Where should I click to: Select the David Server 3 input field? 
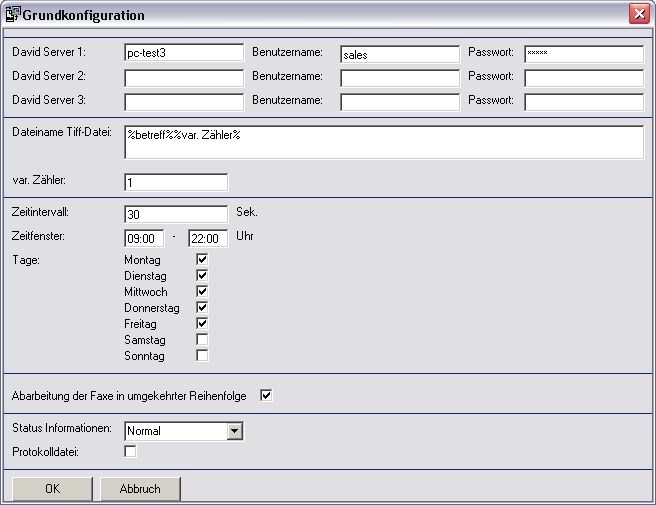pyautogui.click(x=184, y=102)
